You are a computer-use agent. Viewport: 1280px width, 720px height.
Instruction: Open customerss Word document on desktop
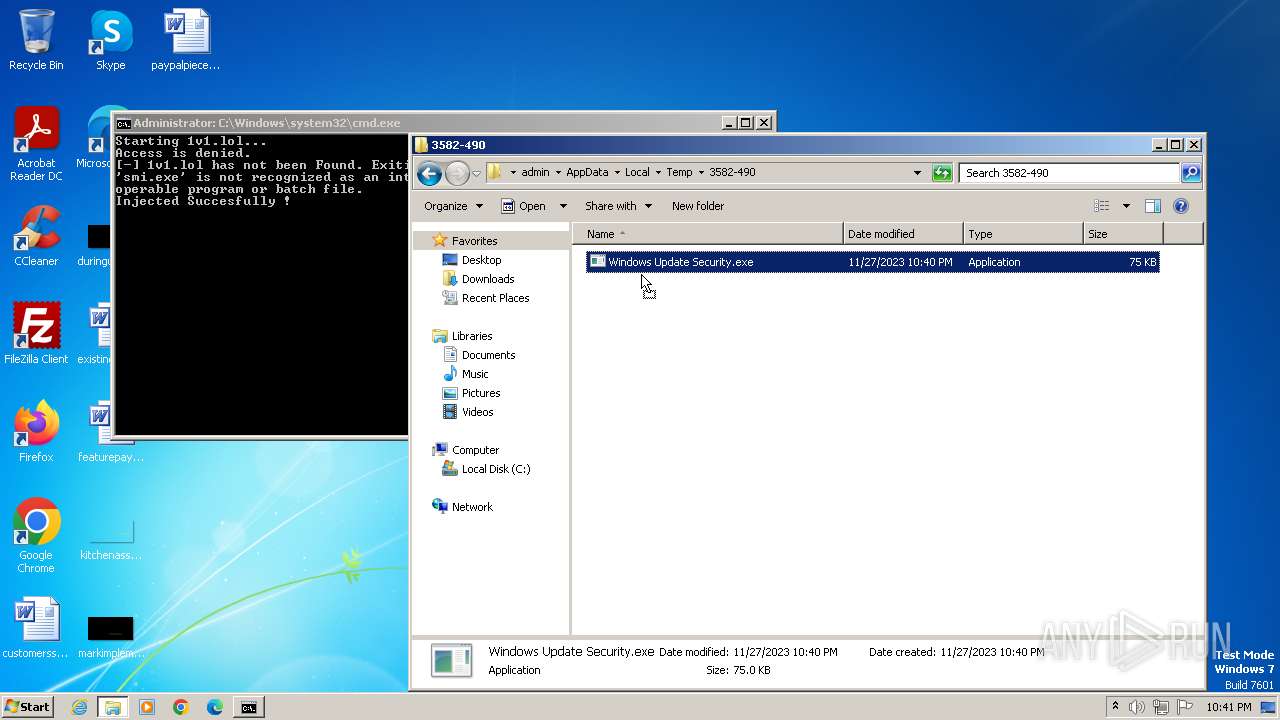click(36, 628)
